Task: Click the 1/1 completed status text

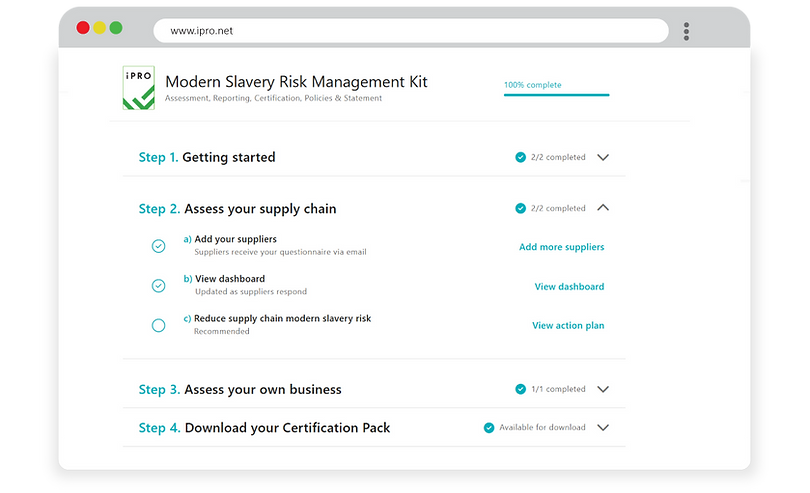Action: coord(558,389)
